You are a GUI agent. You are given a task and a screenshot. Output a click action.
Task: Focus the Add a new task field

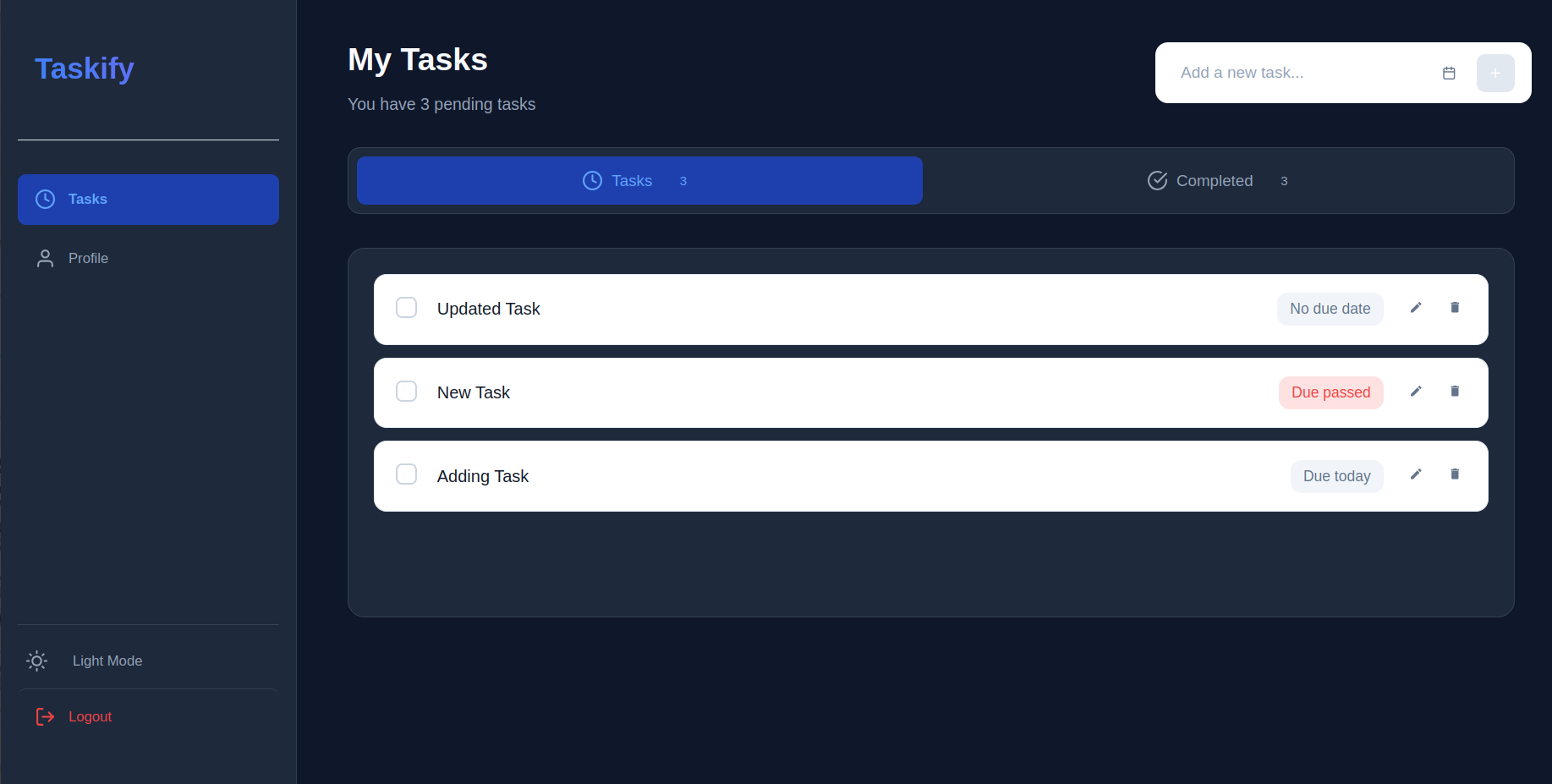(x=1302, y=74)
